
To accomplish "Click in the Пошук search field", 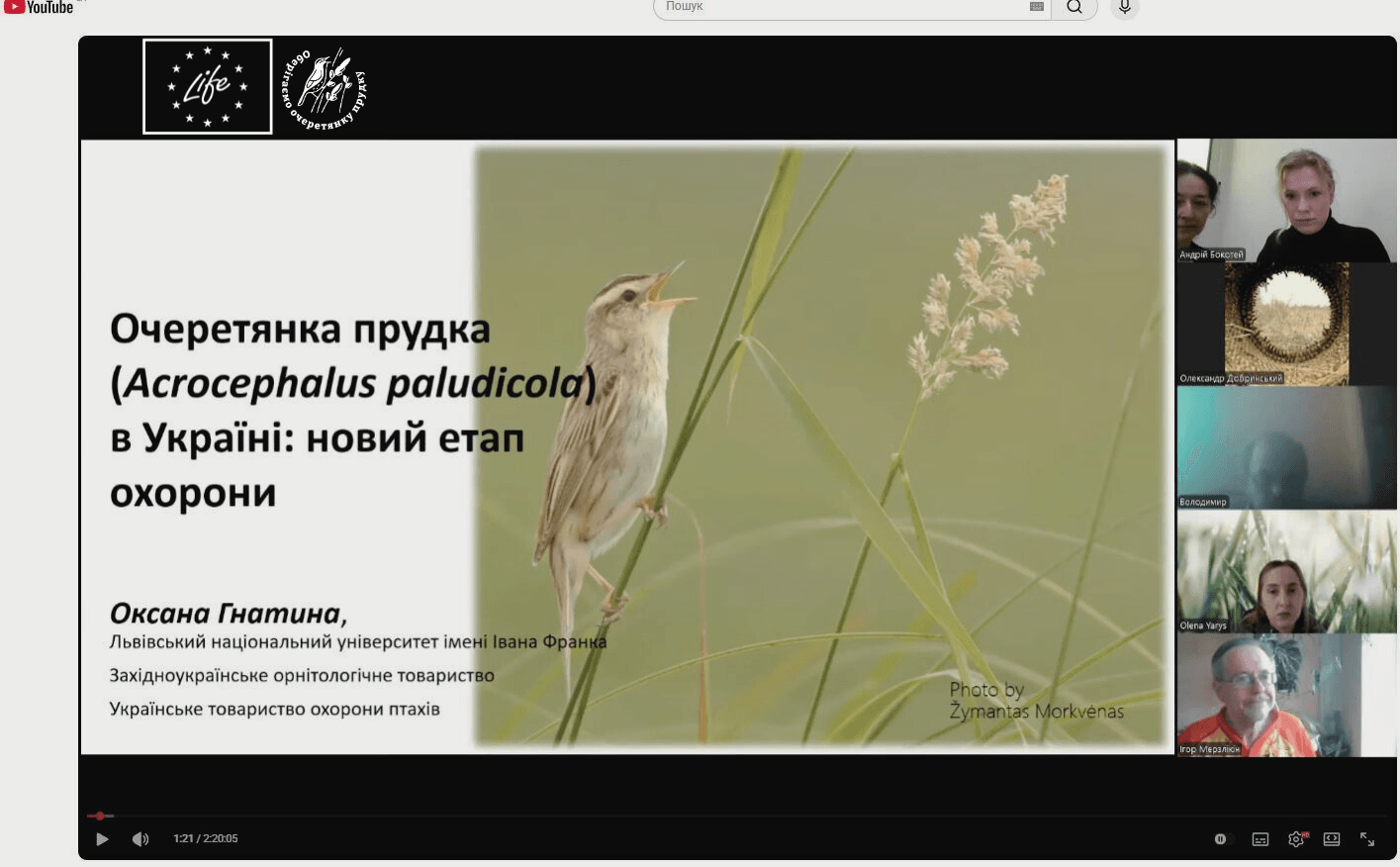I will click(841, 7).
